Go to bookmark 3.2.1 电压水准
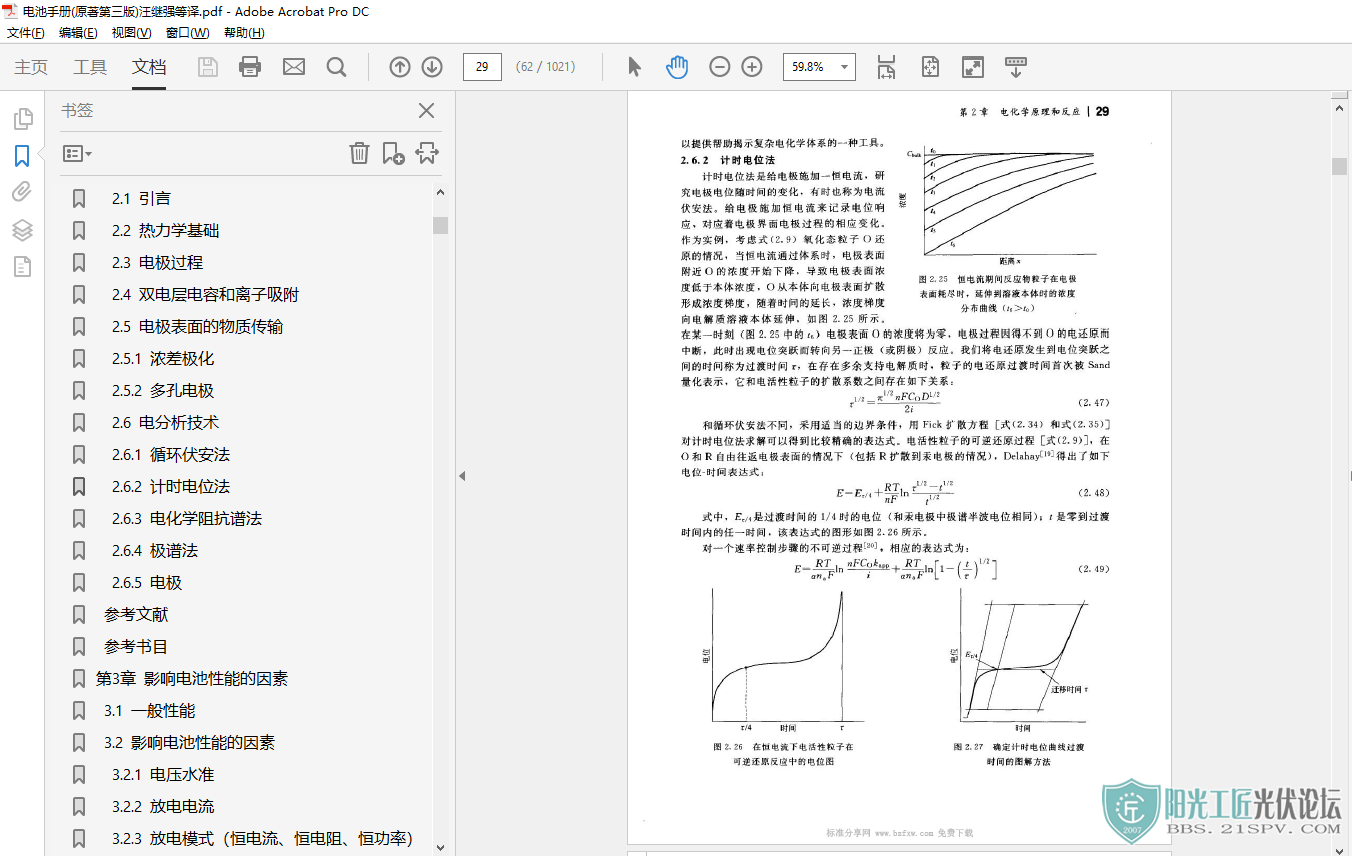This screenshot has width=1352, height=856. tap(163, 775)
